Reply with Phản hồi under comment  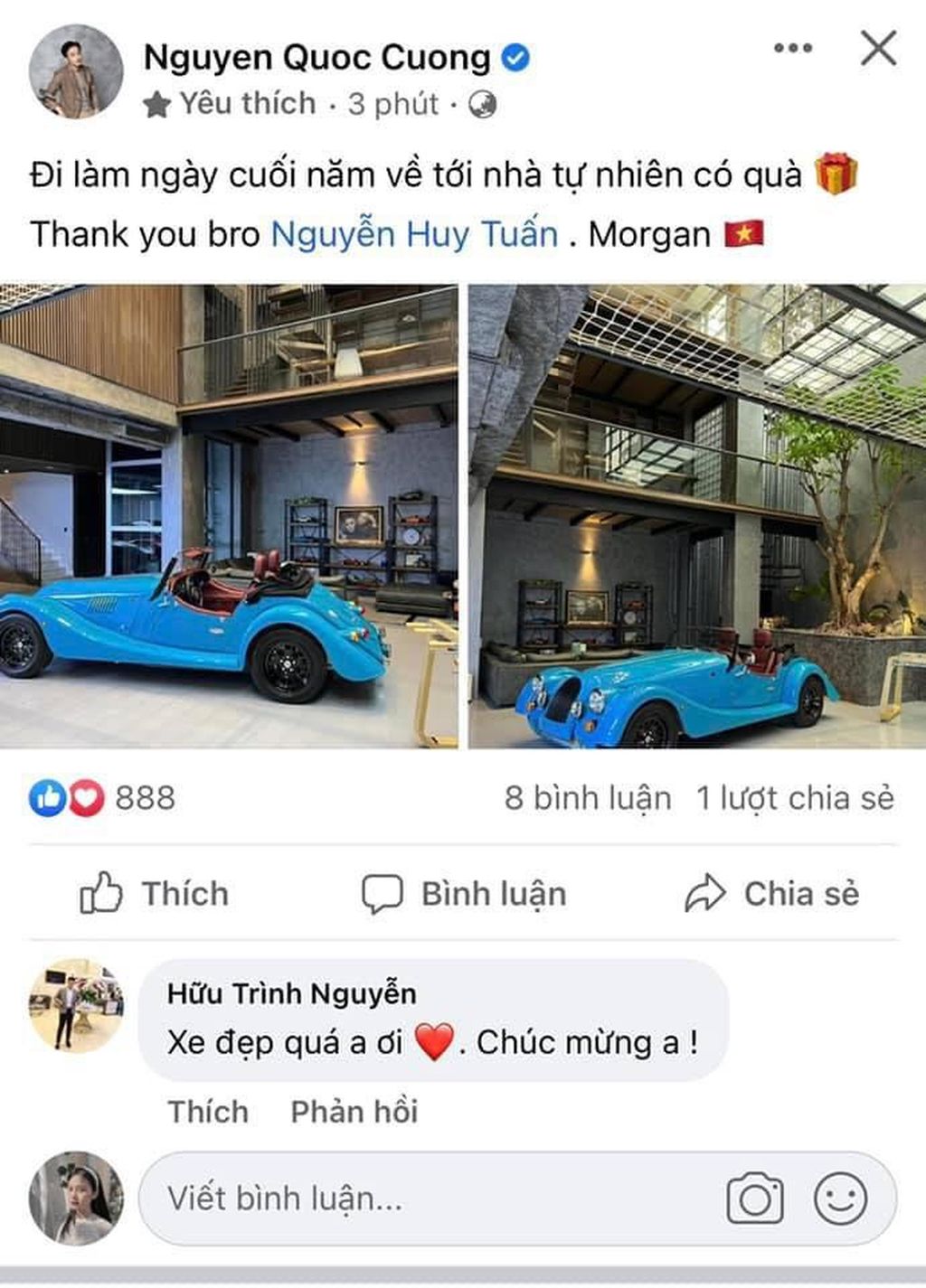coord(354,1112)
